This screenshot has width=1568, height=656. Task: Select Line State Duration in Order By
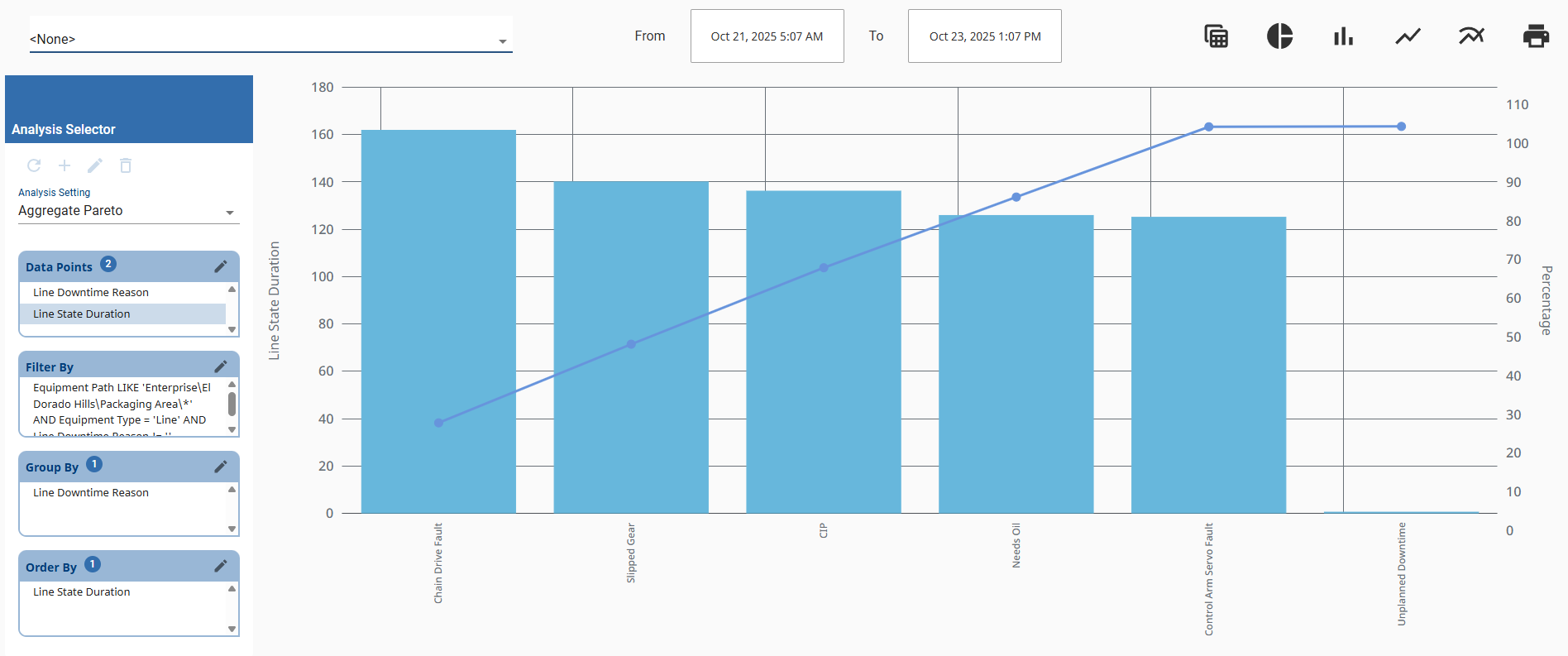[122, 591]
